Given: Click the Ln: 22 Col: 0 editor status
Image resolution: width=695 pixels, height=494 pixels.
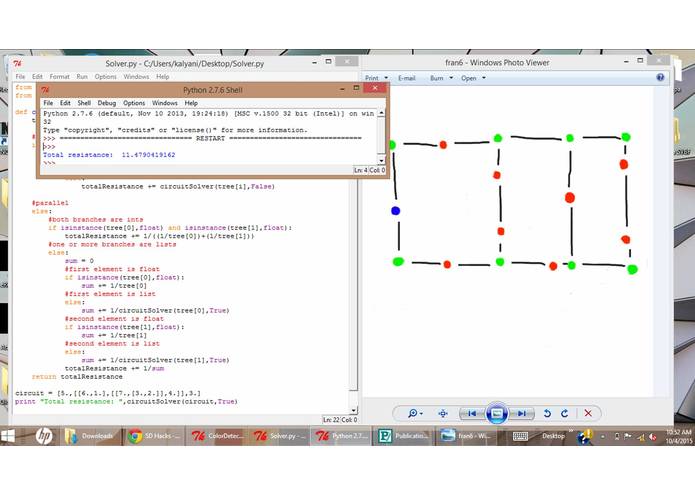Looking at the screenshot, I should point(340,420).
